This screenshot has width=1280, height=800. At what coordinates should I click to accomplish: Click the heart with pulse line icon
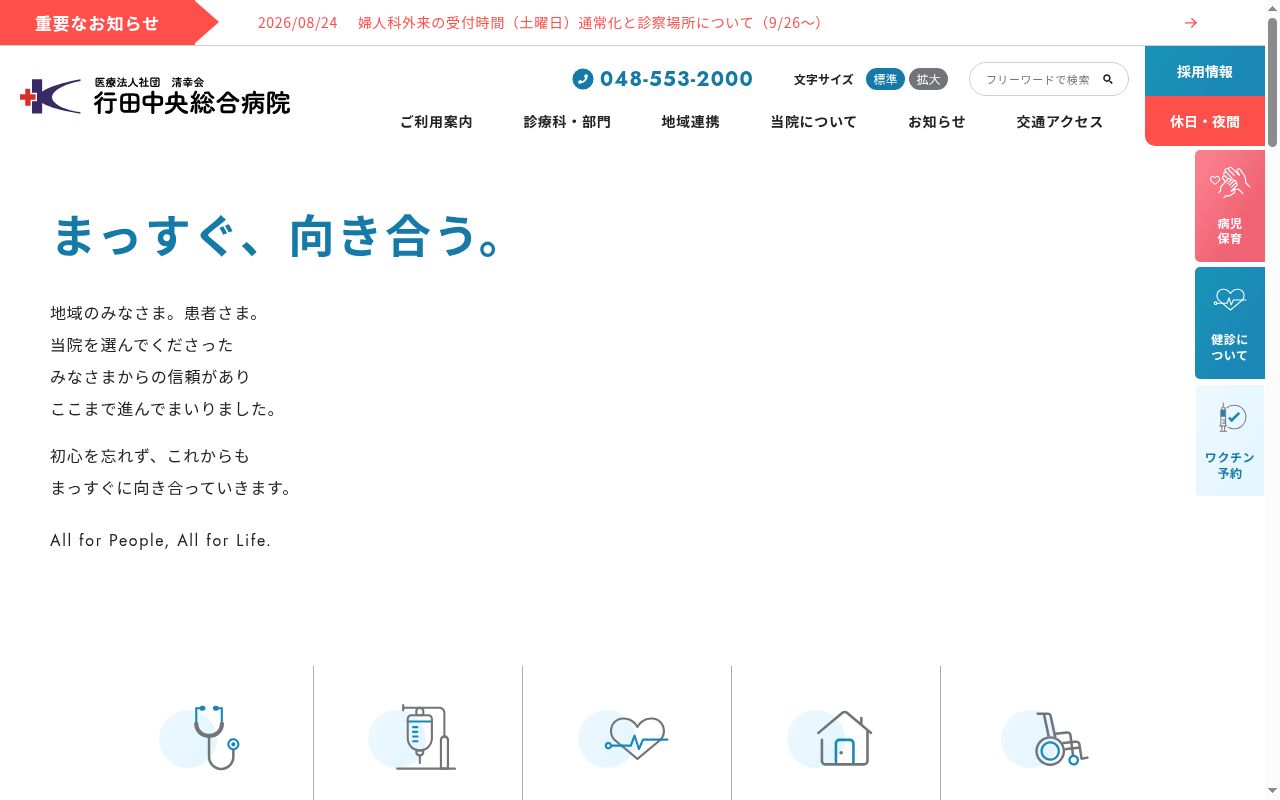[x=623, y=740]
